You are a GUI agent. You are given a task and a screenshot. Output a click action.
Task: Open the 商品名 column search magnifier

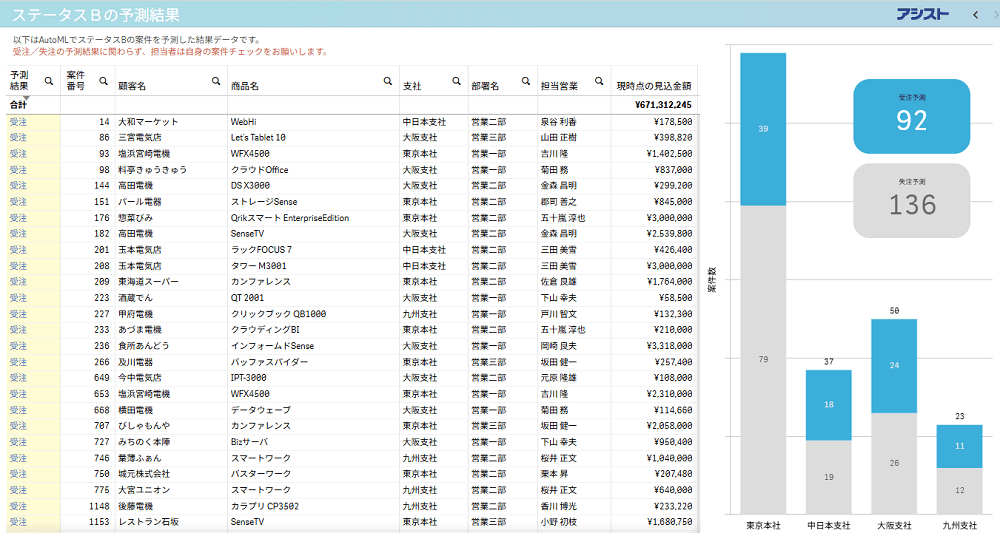pyautogui.click(x=388, y=81)
